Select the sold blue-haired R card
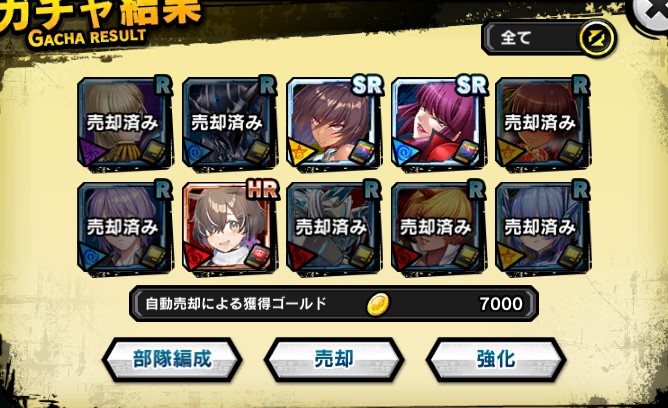The image size is (668, 408). pyautogui.click(x=544, y=229)
